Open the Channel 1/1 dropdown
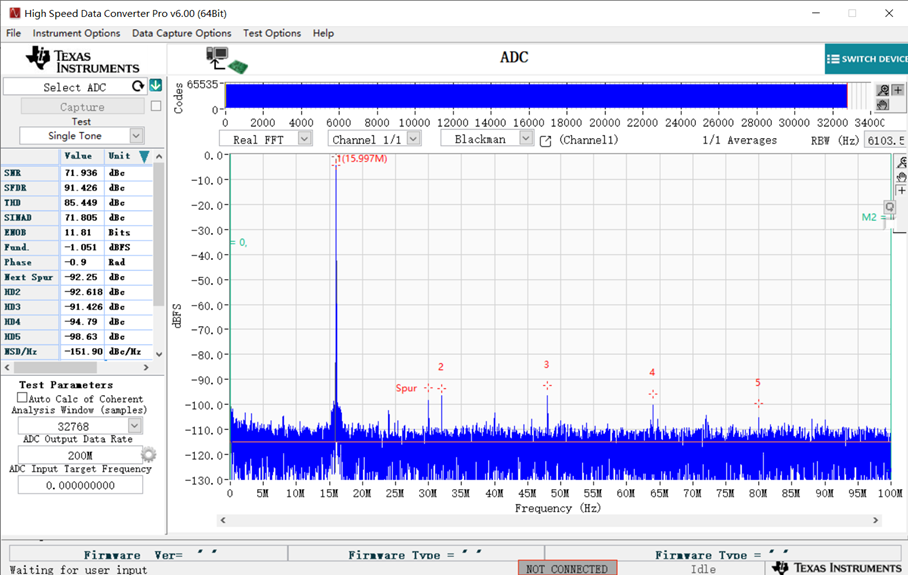This screenshot has width=908, height=575. coord(413,139)
